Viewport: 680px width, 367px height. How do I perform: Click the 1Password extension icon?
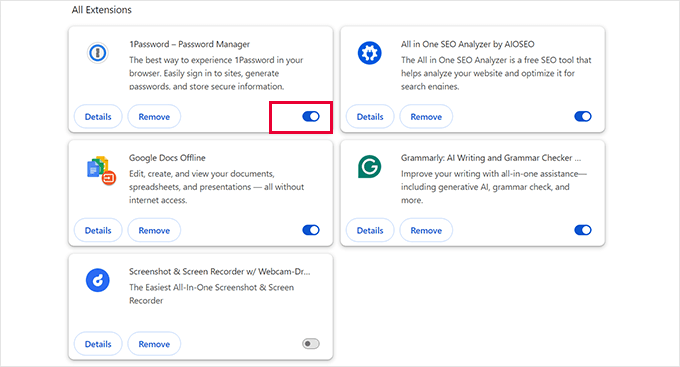pos(98,53)
